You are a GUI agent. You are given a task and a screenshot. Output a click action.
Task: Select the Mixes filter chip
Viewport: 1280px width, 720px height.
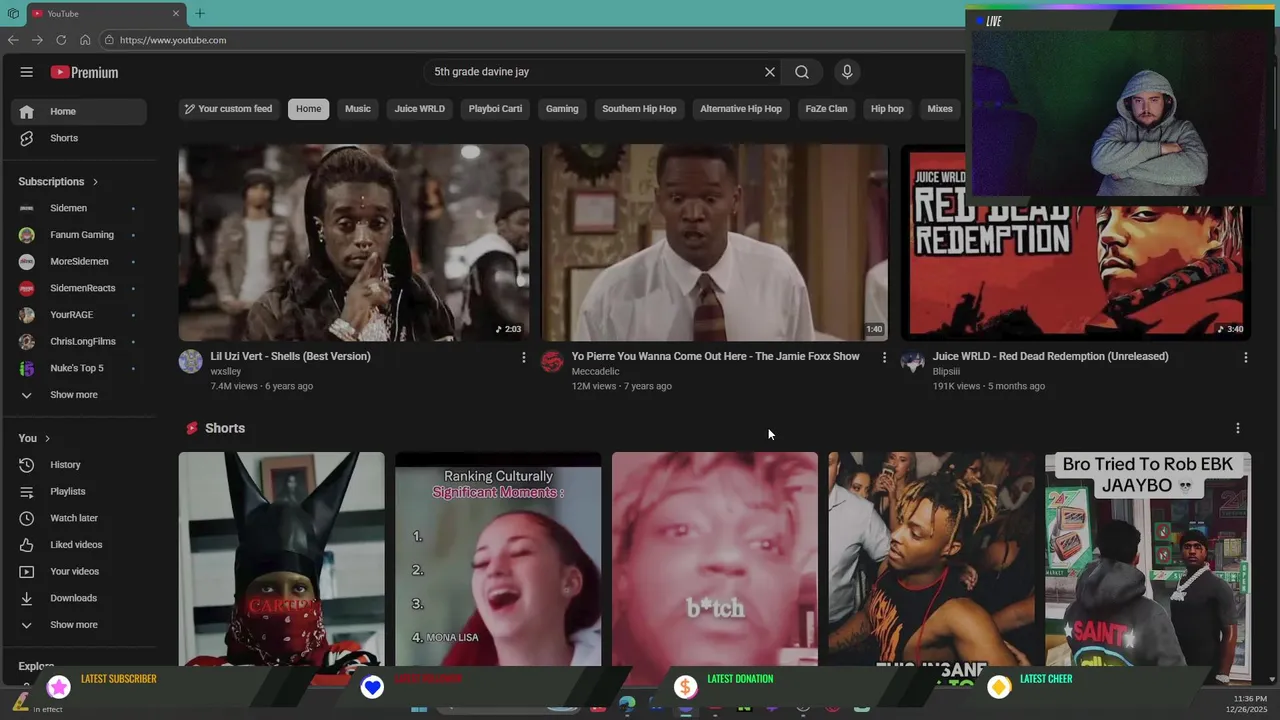[940, 109]
